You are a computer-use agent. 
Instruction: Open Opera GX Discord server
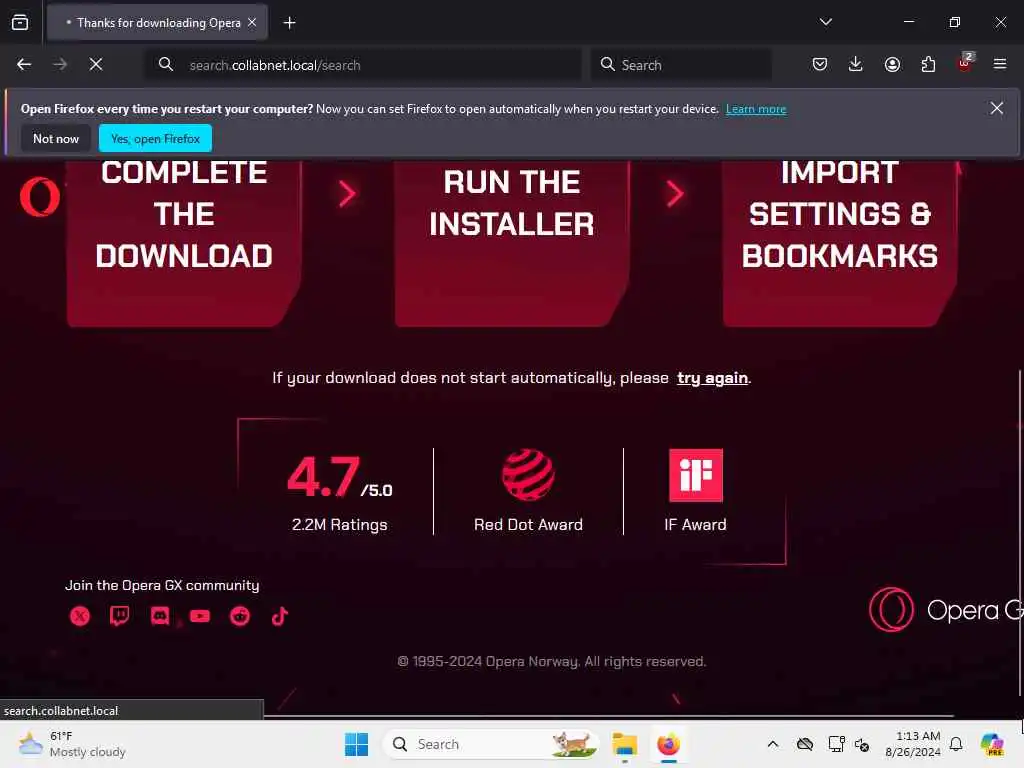[x=160, y=616]
